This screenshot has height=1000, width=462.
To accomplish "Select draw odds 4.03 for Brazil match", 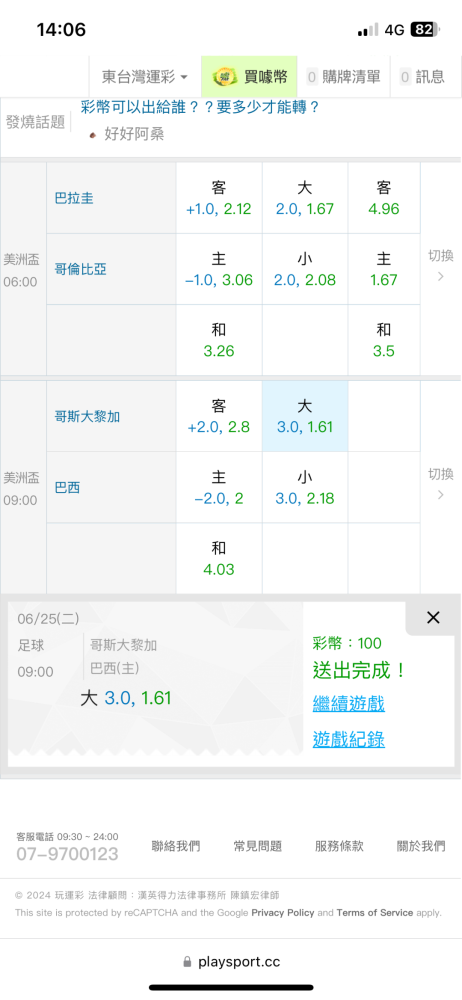I will coord(219,559).
